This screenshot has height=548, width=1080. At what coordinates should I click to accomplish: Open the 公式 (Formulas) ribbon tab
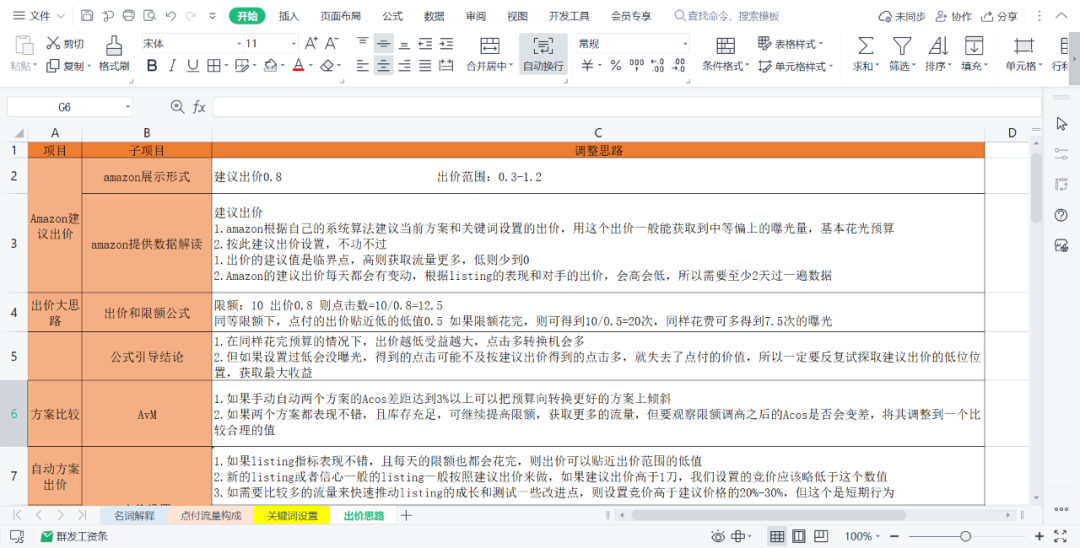(x=393, y=16)
